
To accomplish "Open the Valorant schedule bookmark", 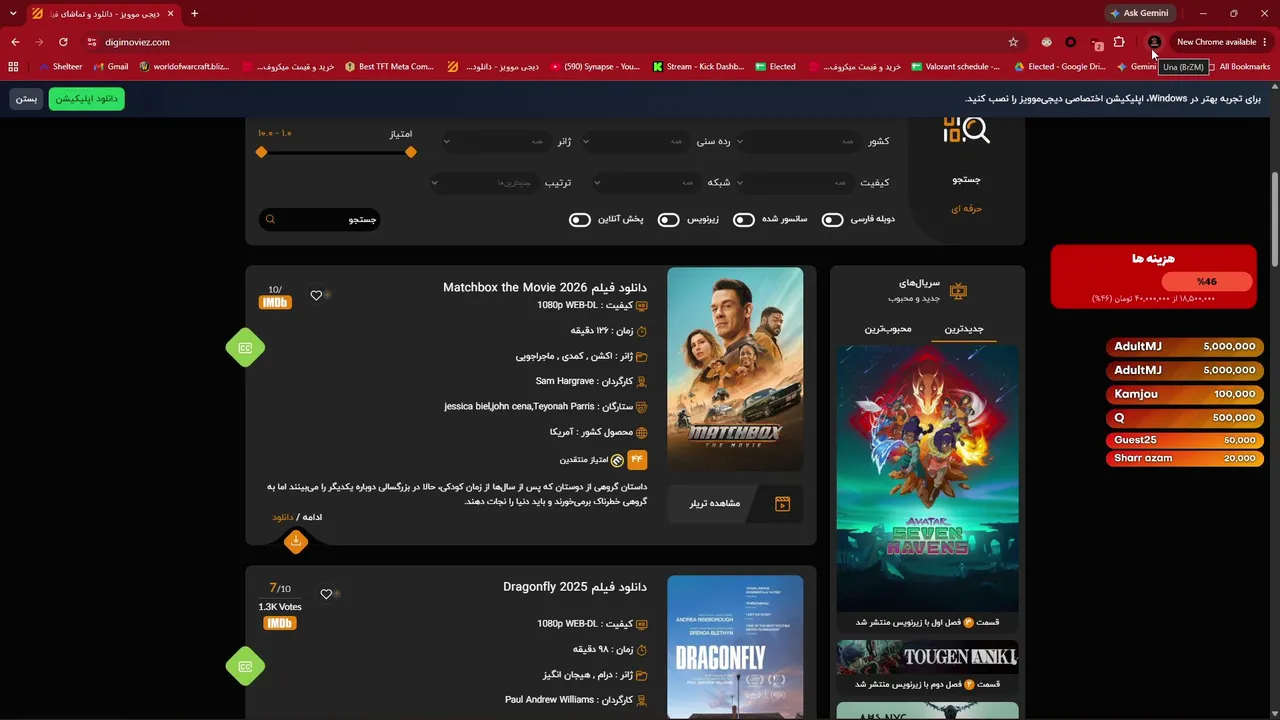I will click(x=955, y=67).
